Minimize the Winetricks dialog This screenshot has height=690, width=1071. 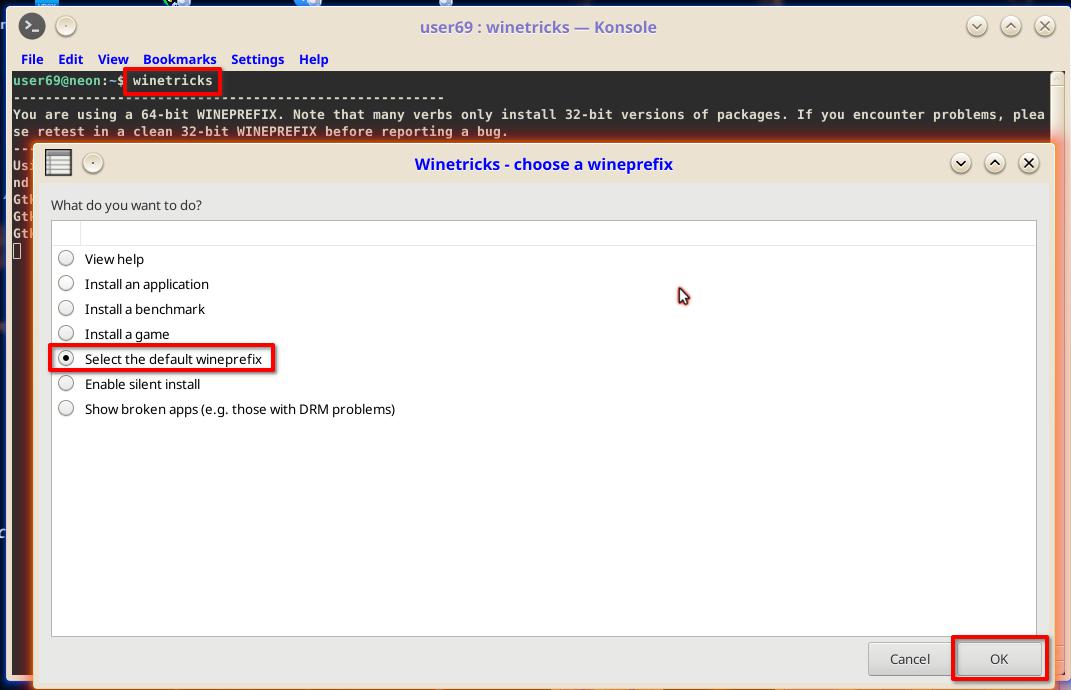(961, 163)
